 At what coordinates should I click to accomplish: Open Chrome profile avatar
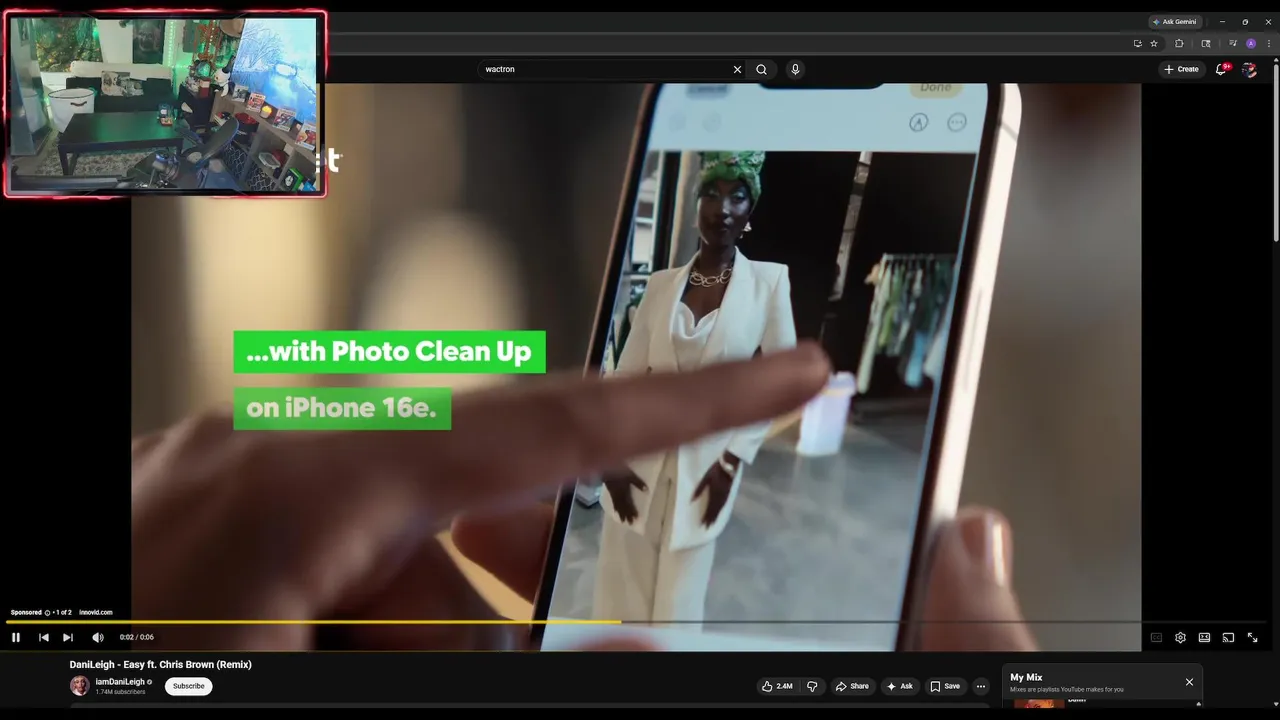[x=1251, y=43]
